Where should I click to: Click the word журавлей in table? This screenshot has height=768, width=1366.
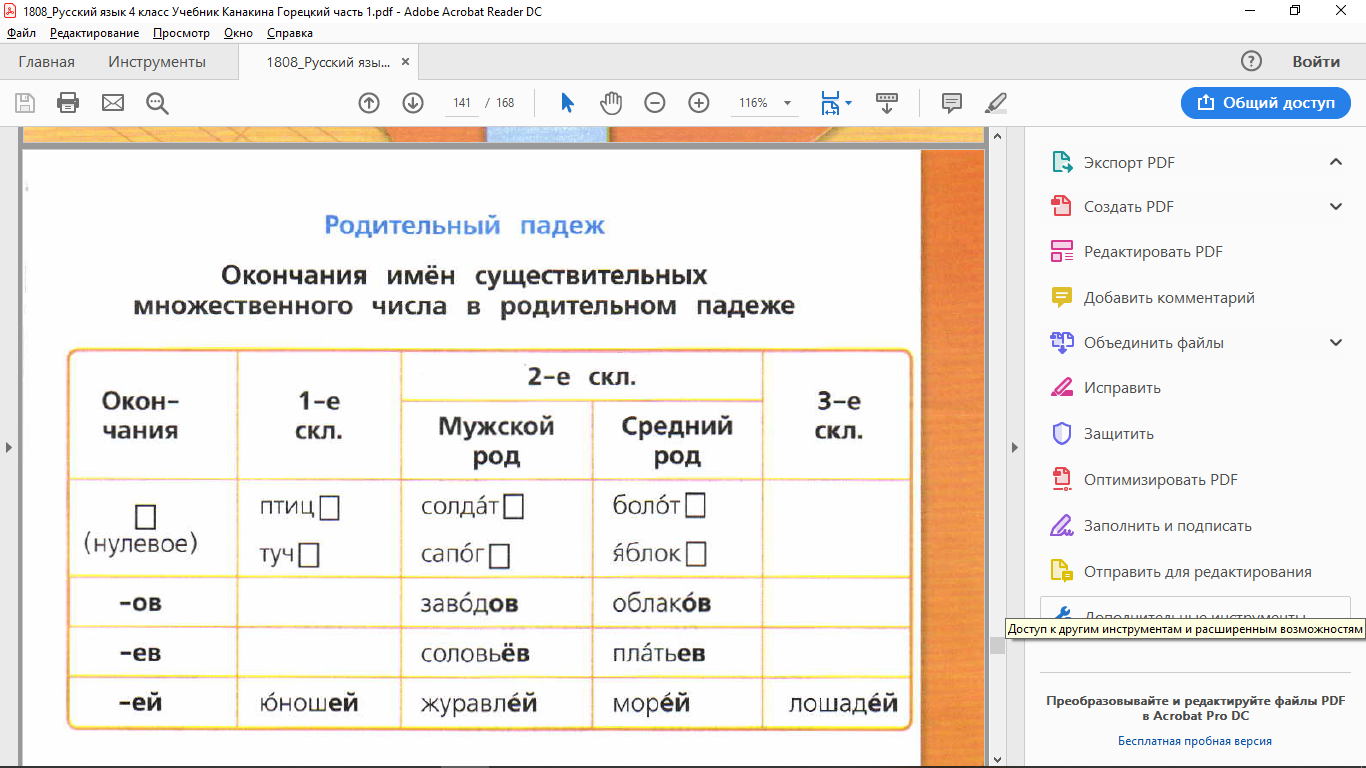pyautogui.click(x=479, y=704)
